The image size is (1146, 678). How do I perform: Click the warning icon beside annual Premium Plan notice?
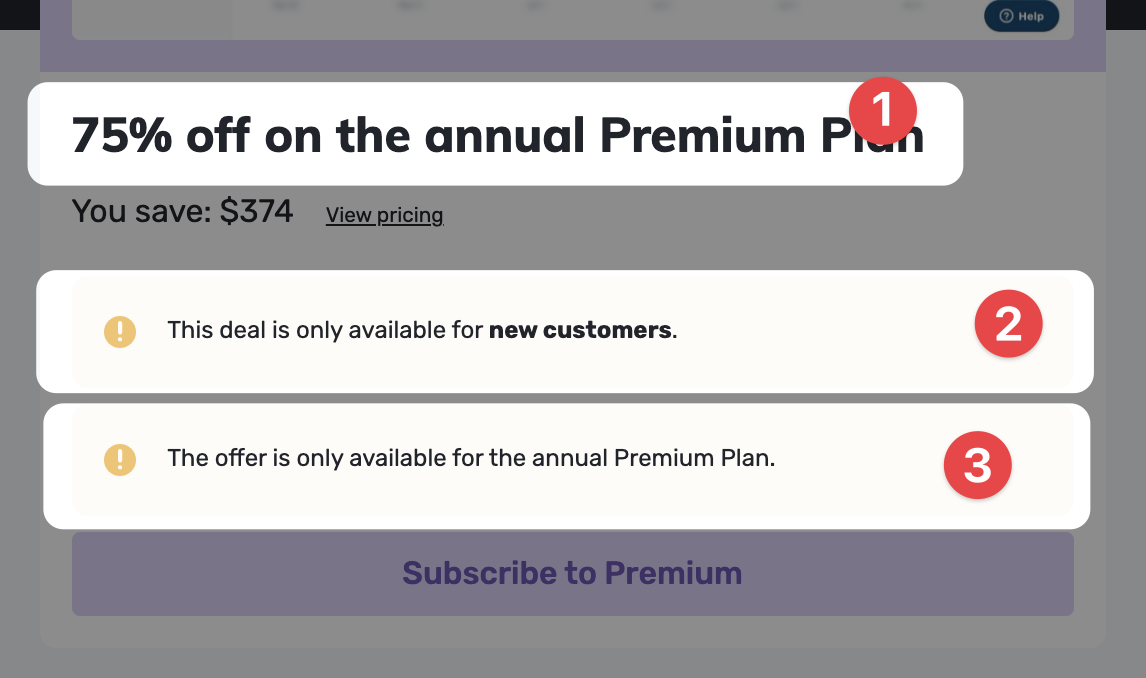pos(120,459)
